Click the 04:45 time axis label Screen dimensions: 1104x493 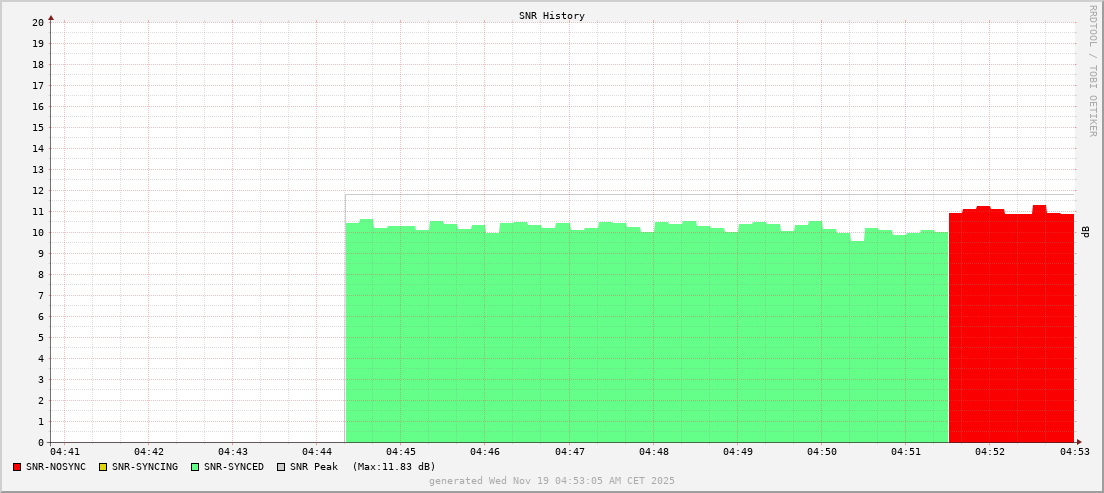pyautogui.click(x=400, y=452)
